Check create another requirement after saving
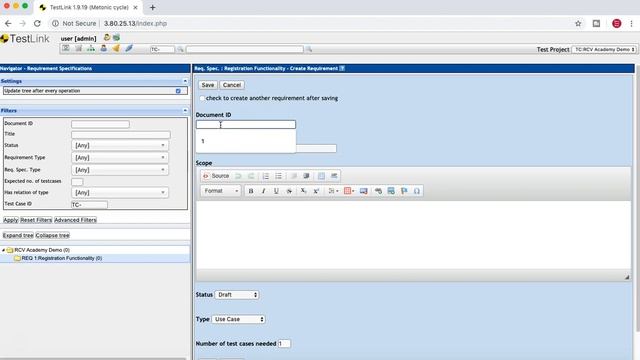The width and height of the screenshot is (640, 360). (202, 98)
